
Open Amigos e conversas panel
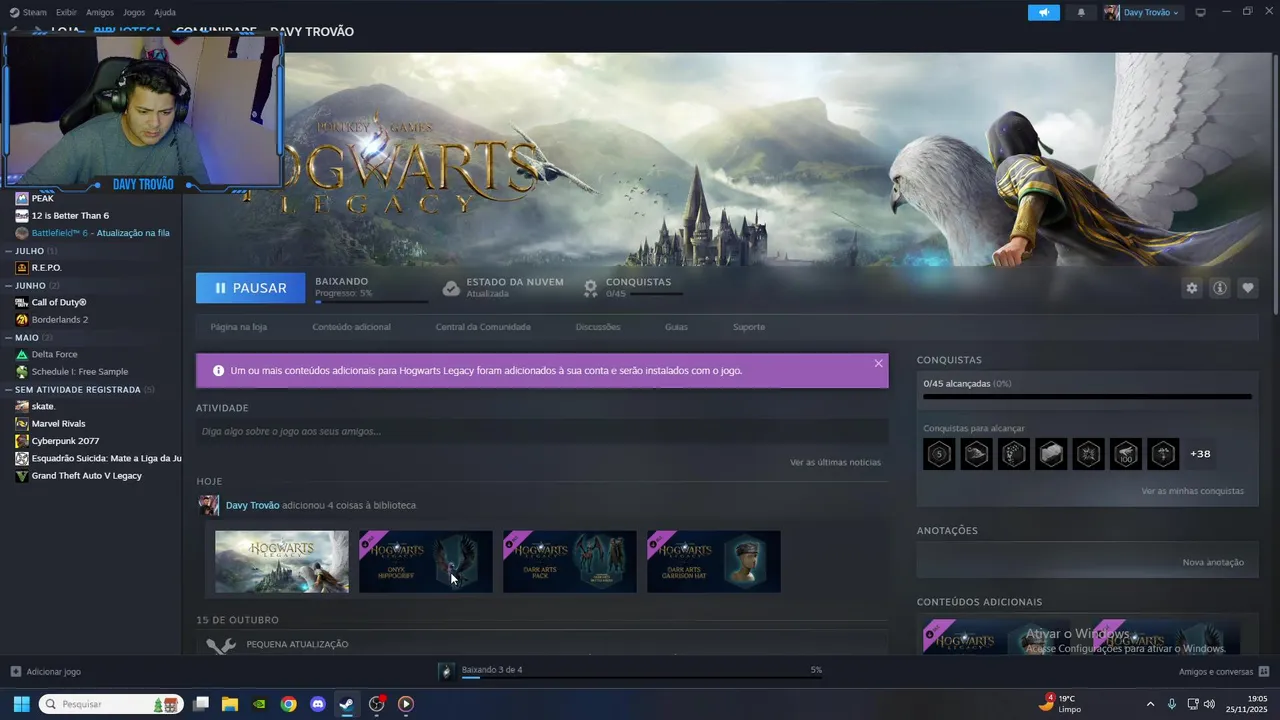(x=1224, y=672)
